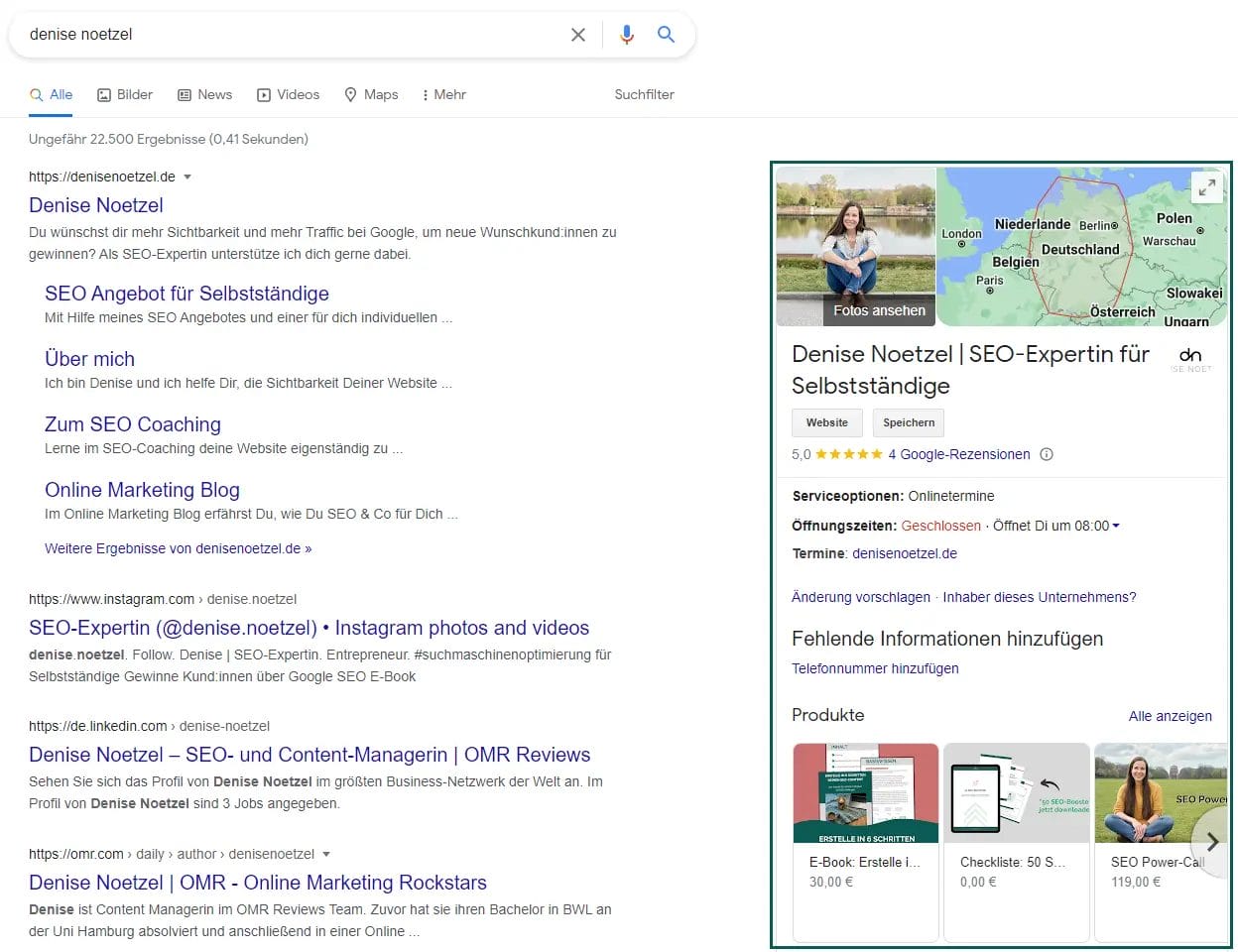
Task: Click the Geschlossen status text
Action: click(x=940, y=526)
